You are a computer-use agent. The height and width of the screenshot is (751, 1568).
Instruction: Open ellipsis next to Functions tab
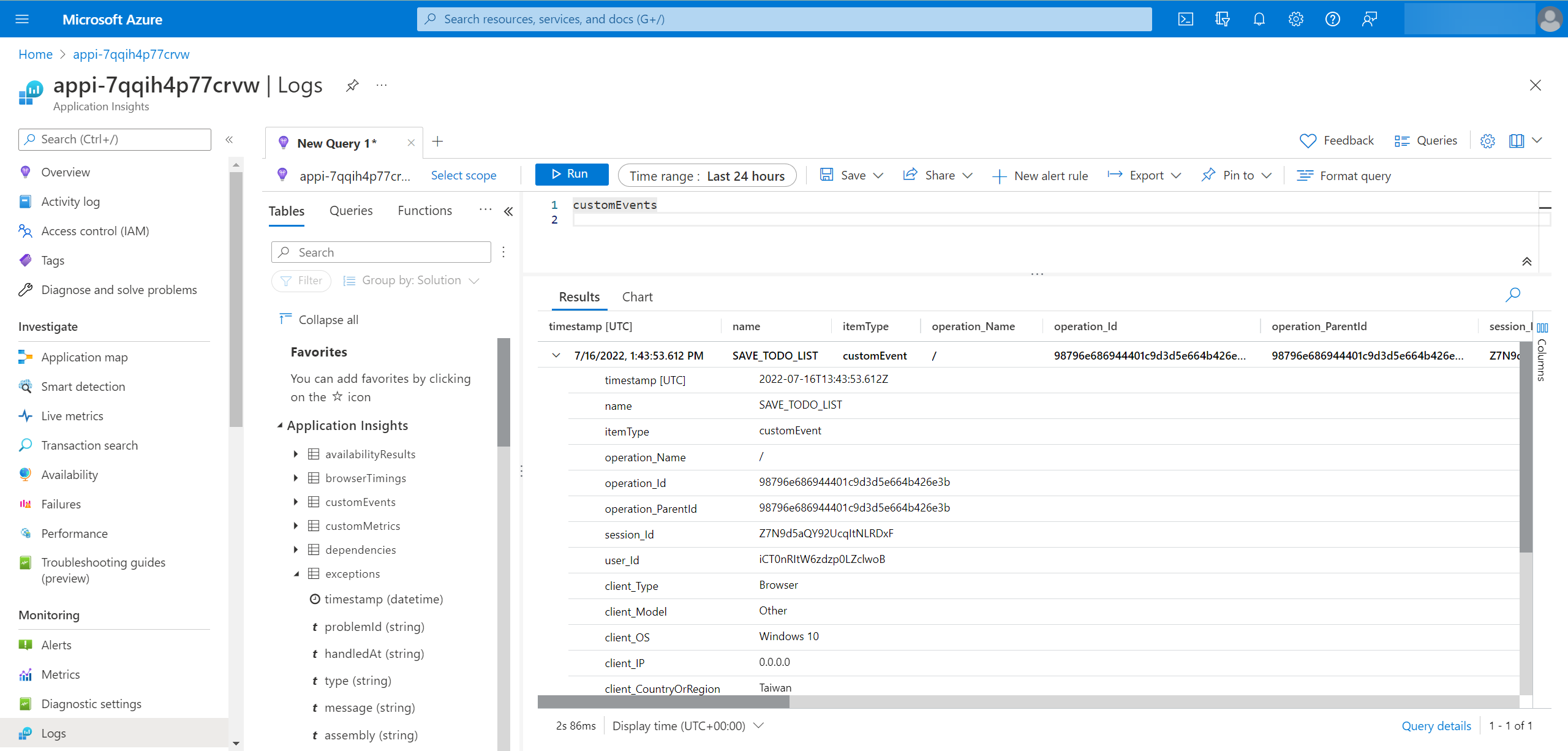tap(486, 209)
